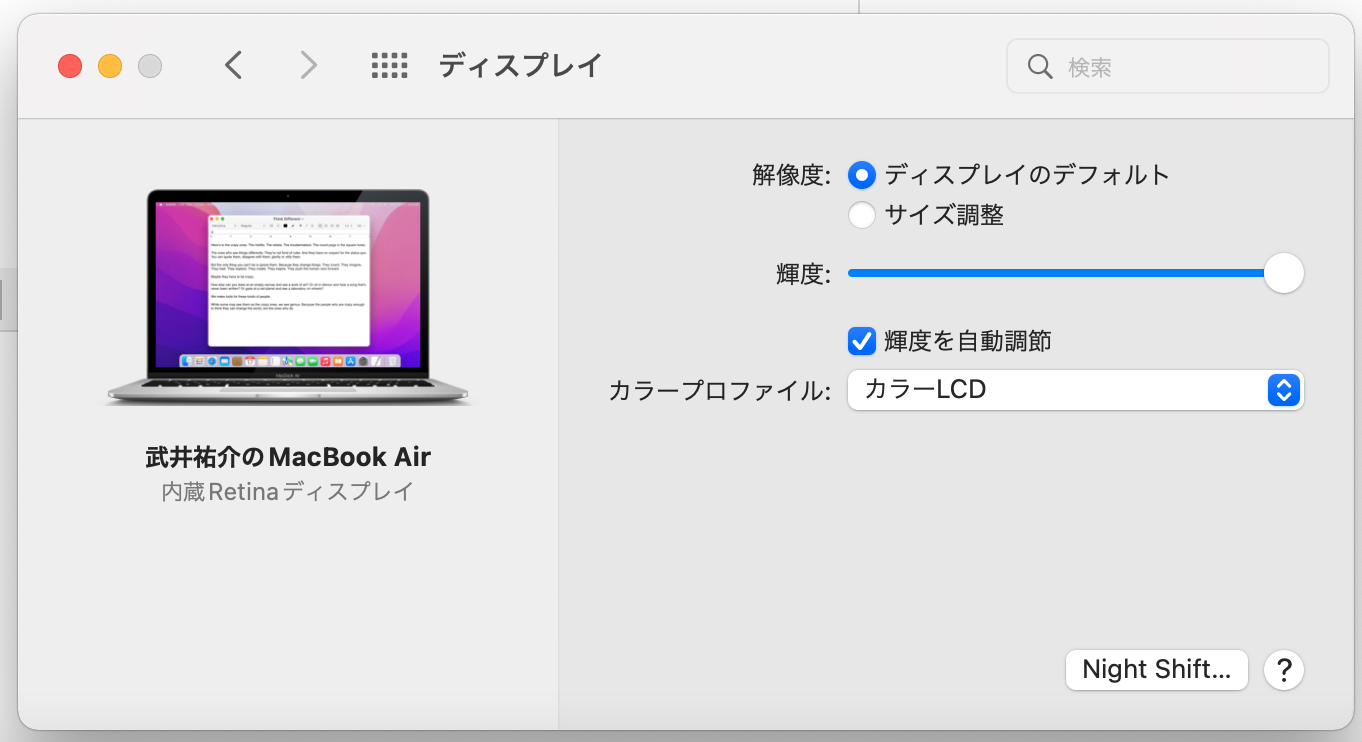Click the magnifying glass search icon
Image resolution: width=1362 pixels, height=742 pixels.
click(1040, 67)
